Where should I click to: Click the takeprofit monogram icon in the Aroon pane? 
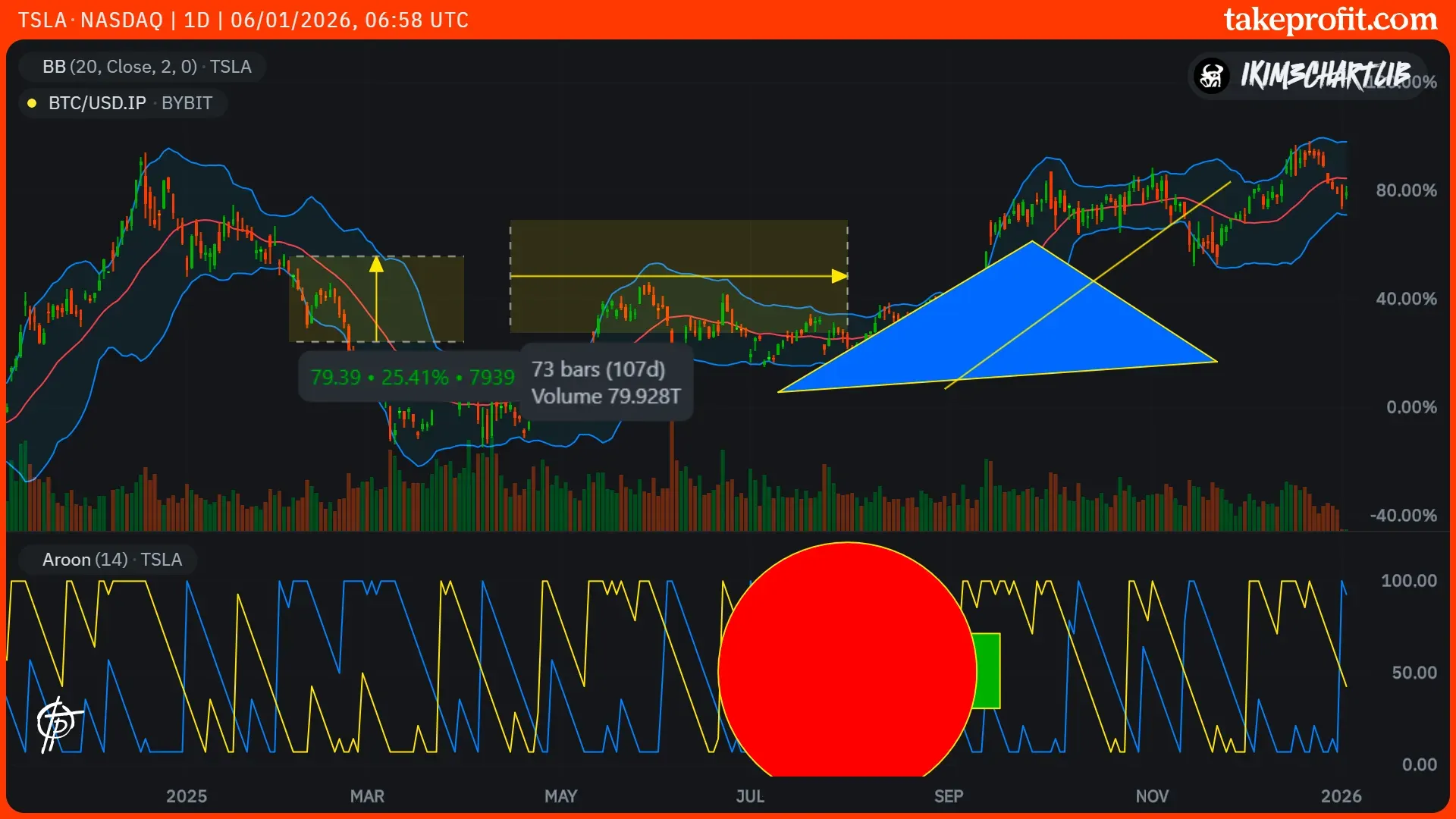point(58,723)
